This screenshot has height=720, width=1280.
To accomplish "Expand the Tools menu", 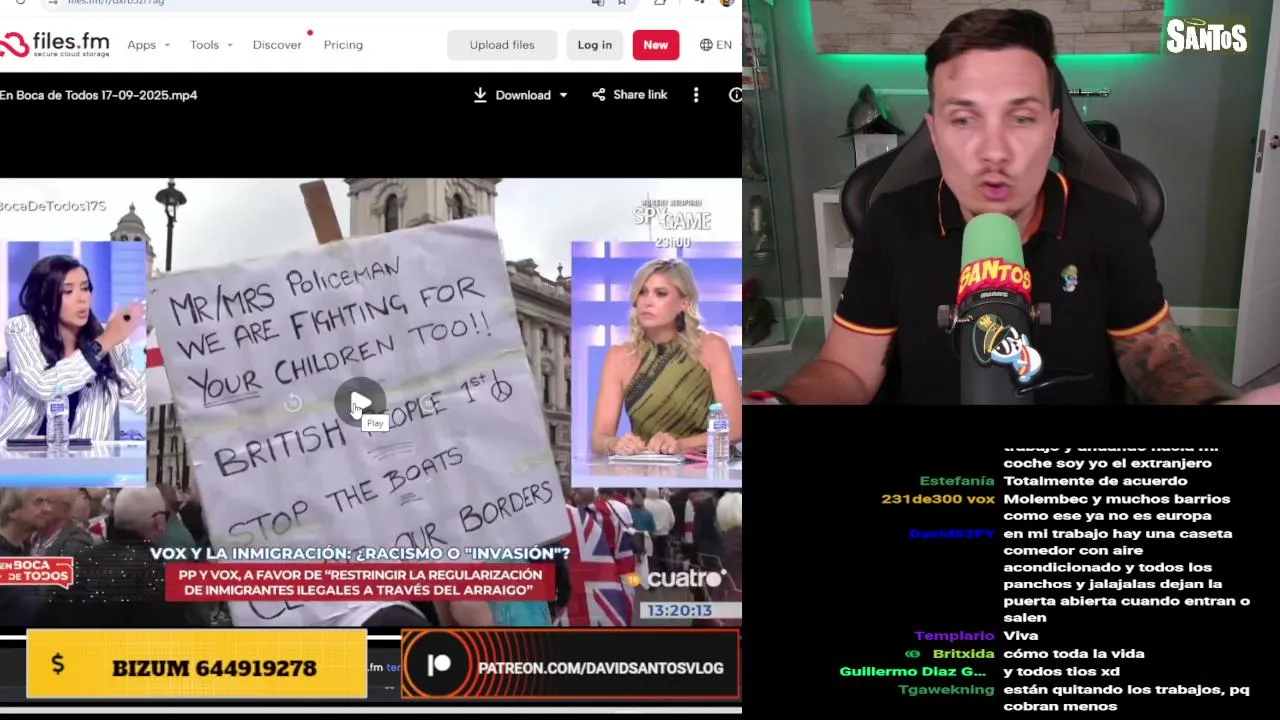I will [x=211, y=45].
